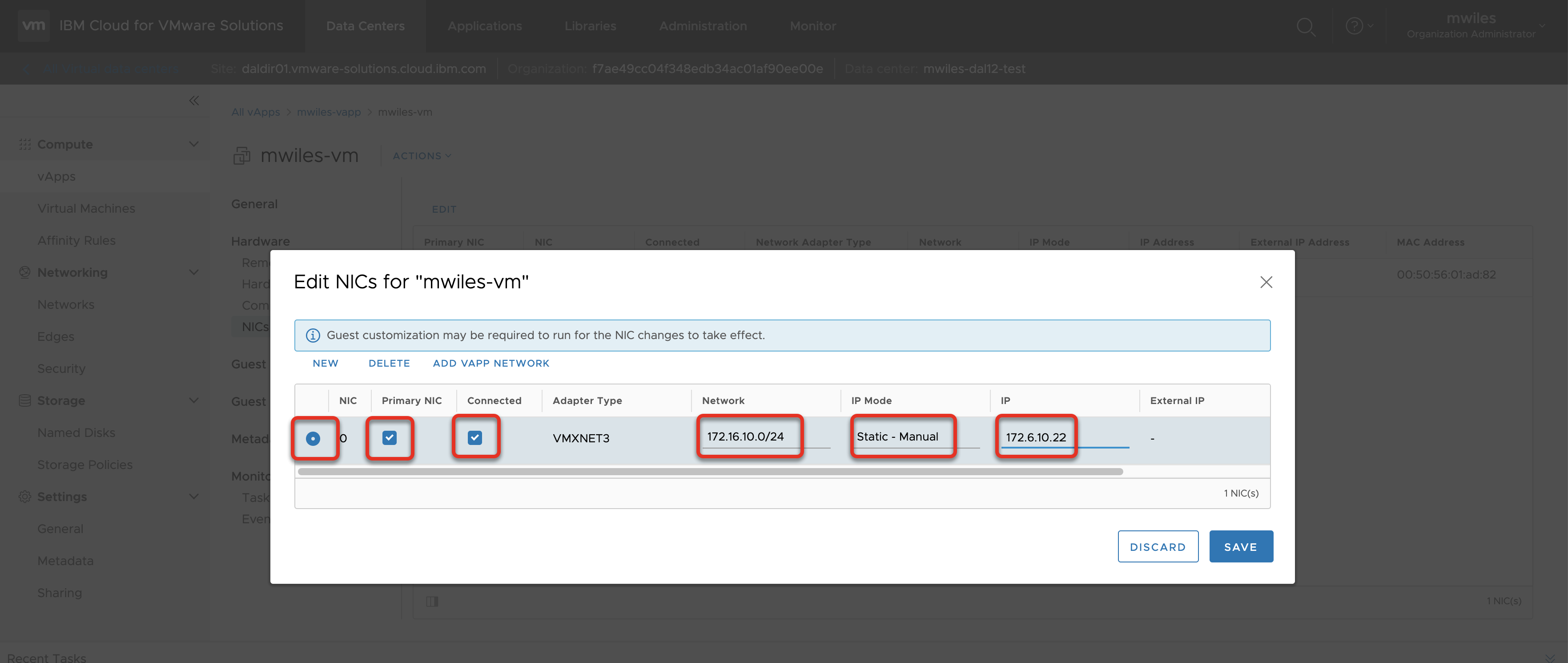Click the mwiles-vm virtual machine icon
1568x663 pixels.
coord(241,156)
